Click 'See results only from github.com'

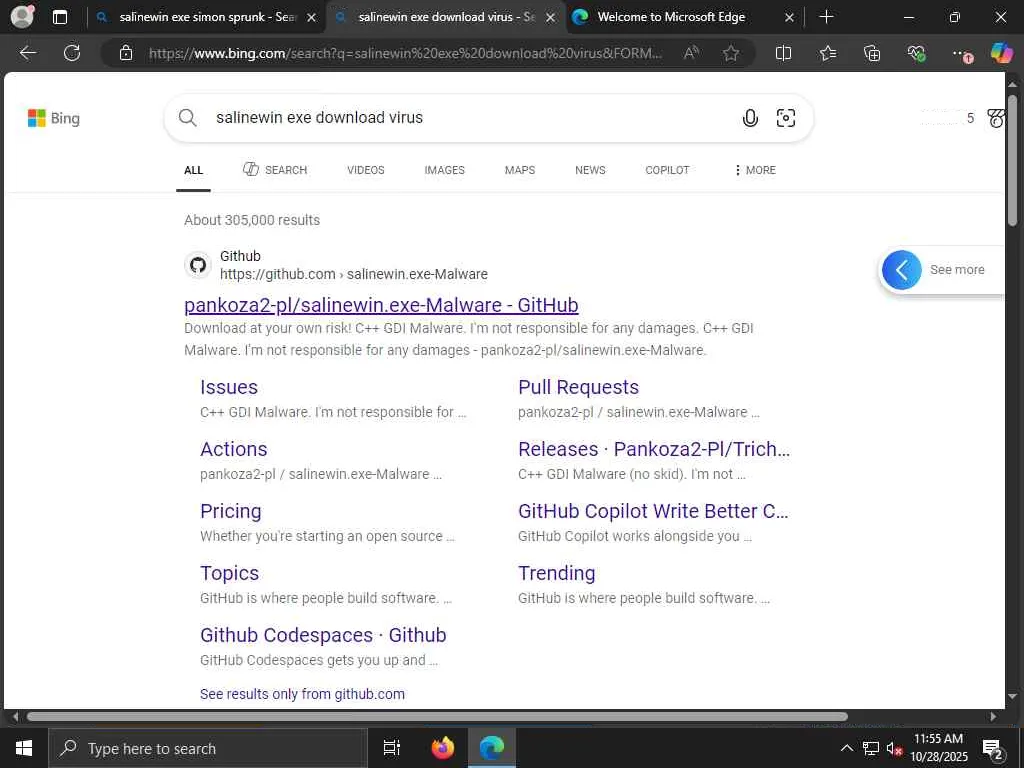coord(302,694)
